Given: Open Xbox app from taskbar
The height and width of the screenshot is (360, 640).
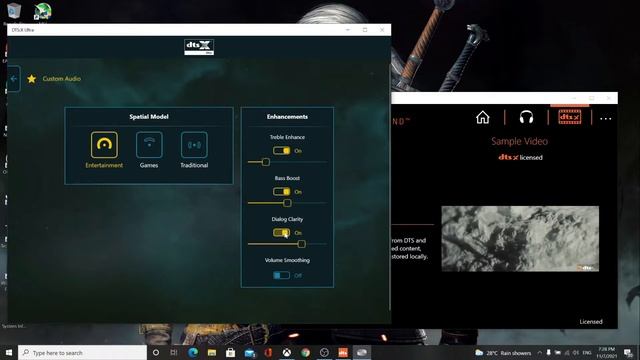Looking at the screenshot, I should [287, 352].
